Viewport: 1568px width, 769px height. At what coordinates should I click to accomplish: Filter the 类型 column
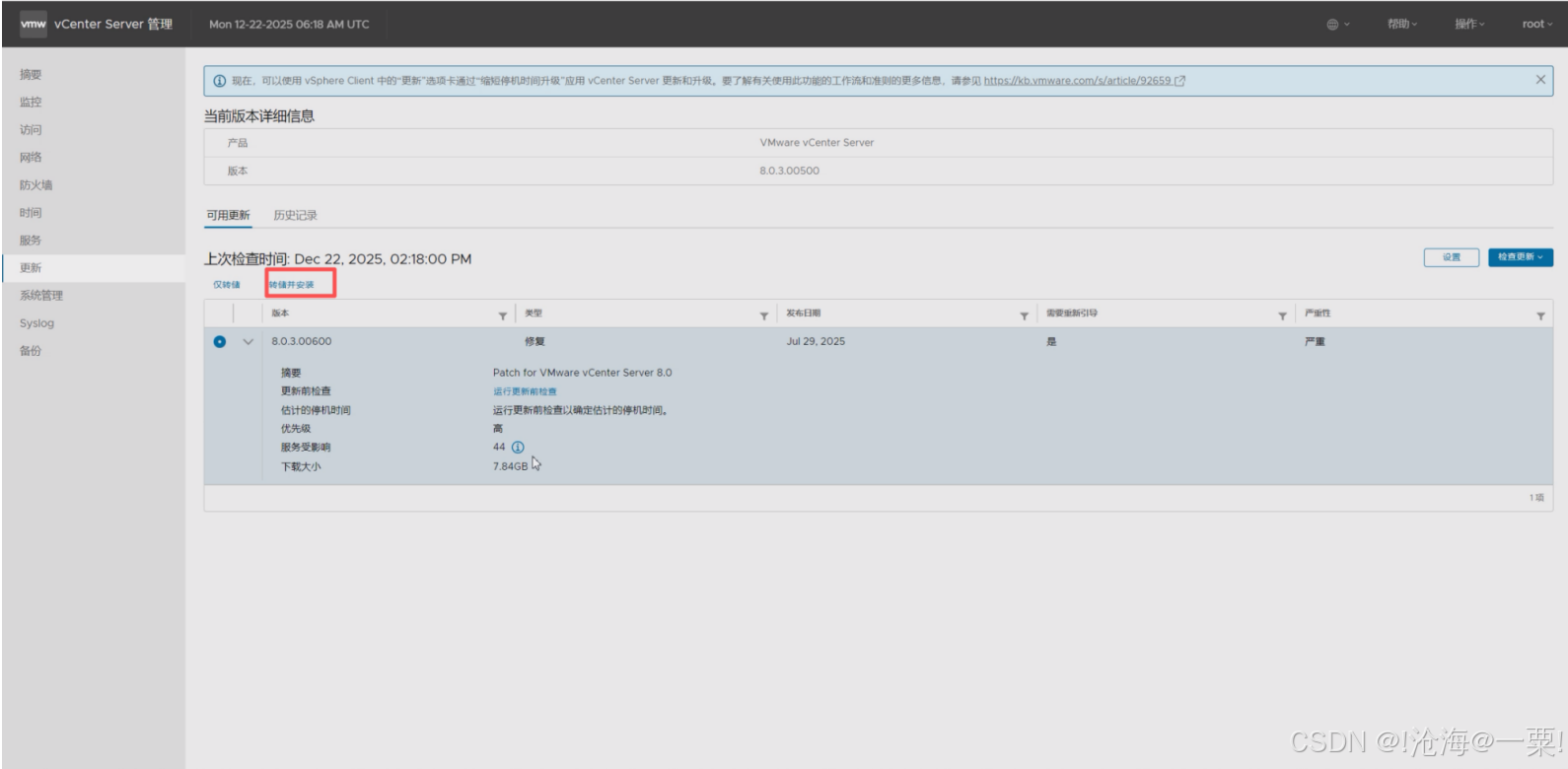pyautogui.click(x=763, y=315)
